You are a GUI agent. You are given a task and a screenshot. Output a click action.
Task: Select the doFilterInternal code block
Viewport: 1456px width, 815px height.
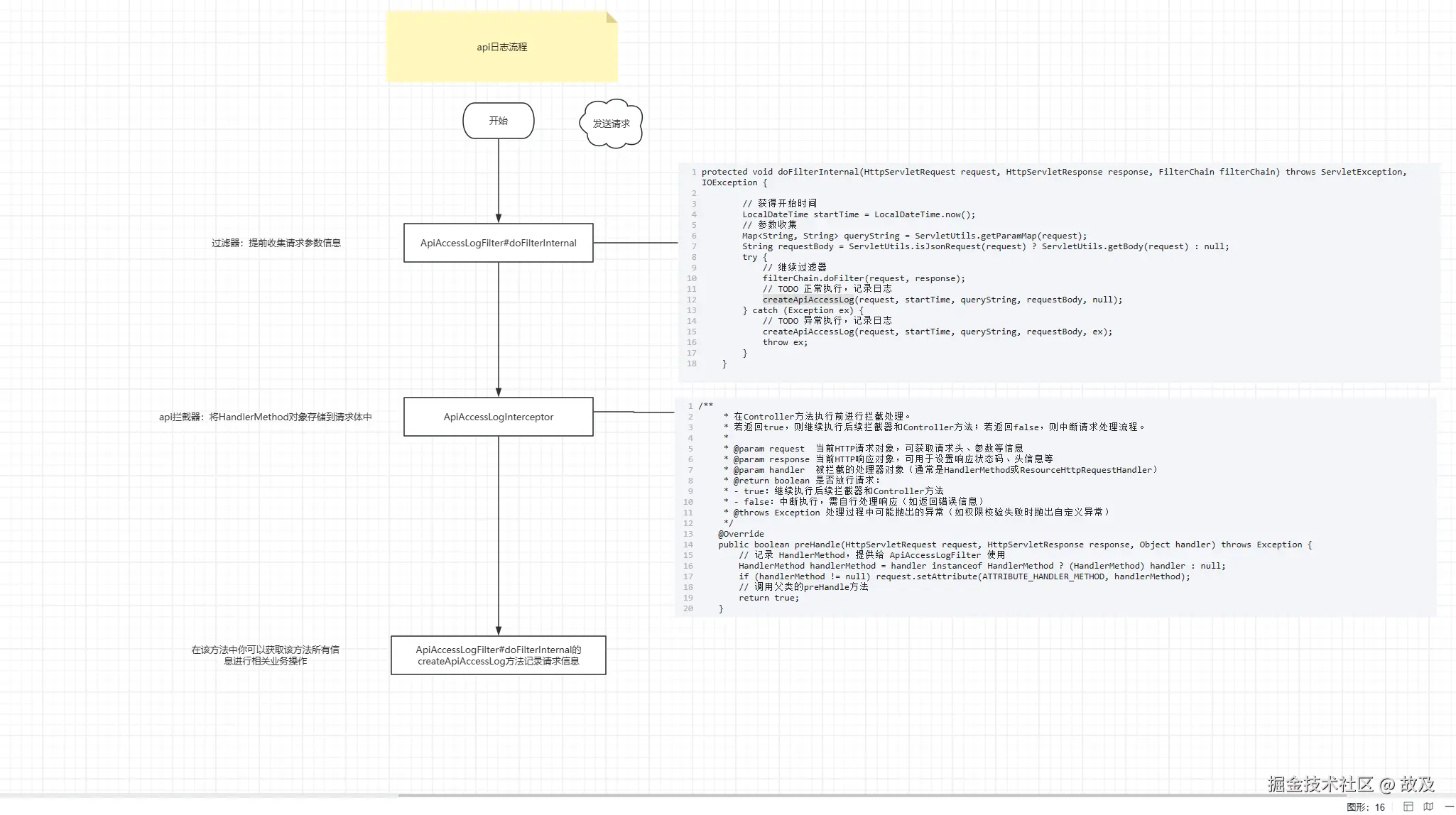tap(1058, 273)
